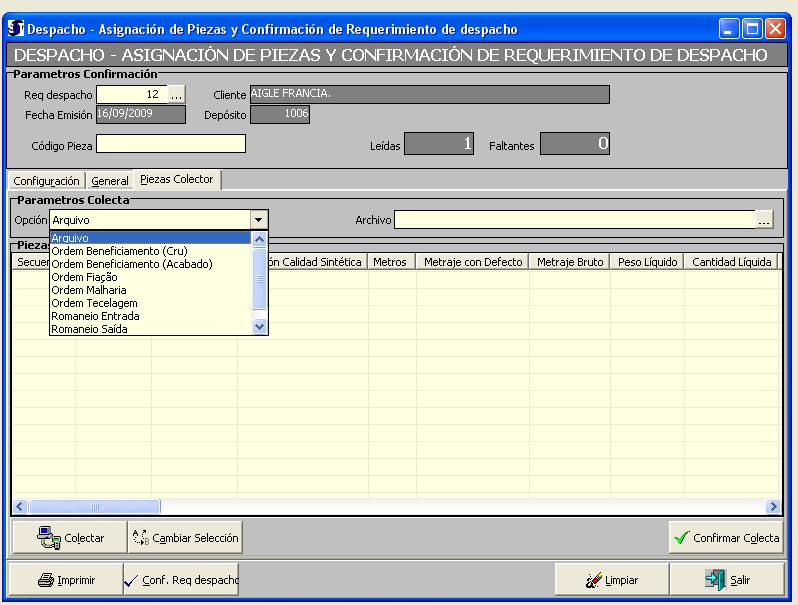Viewport: 798px width, 605px height.
Task: Switch to the Configuración tab
Action: 46,181
